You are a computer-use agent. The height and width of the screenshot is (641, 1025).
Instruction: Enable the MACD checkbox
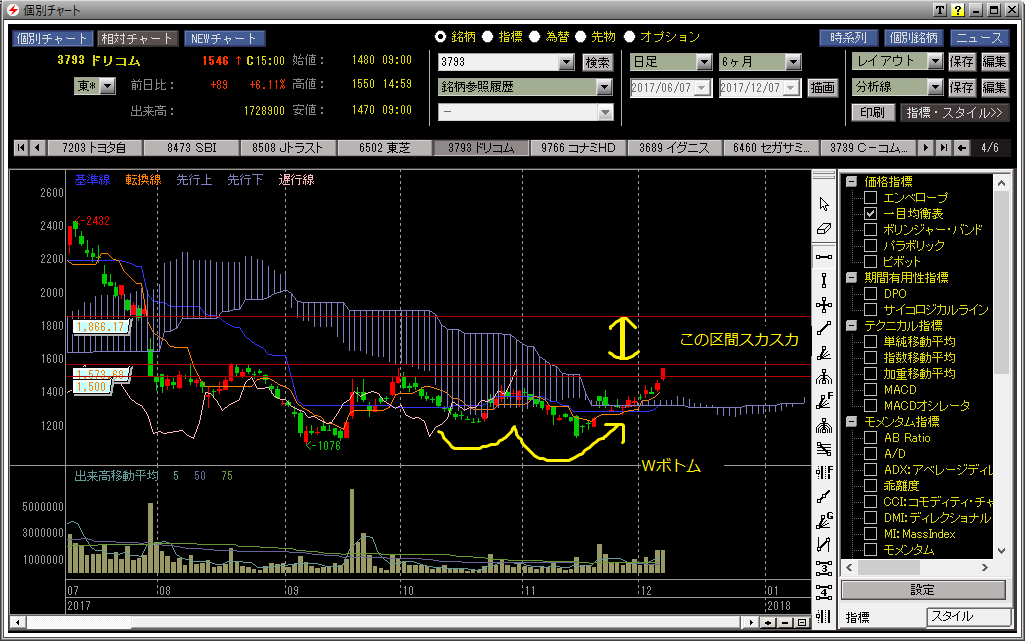click(870, 389)
